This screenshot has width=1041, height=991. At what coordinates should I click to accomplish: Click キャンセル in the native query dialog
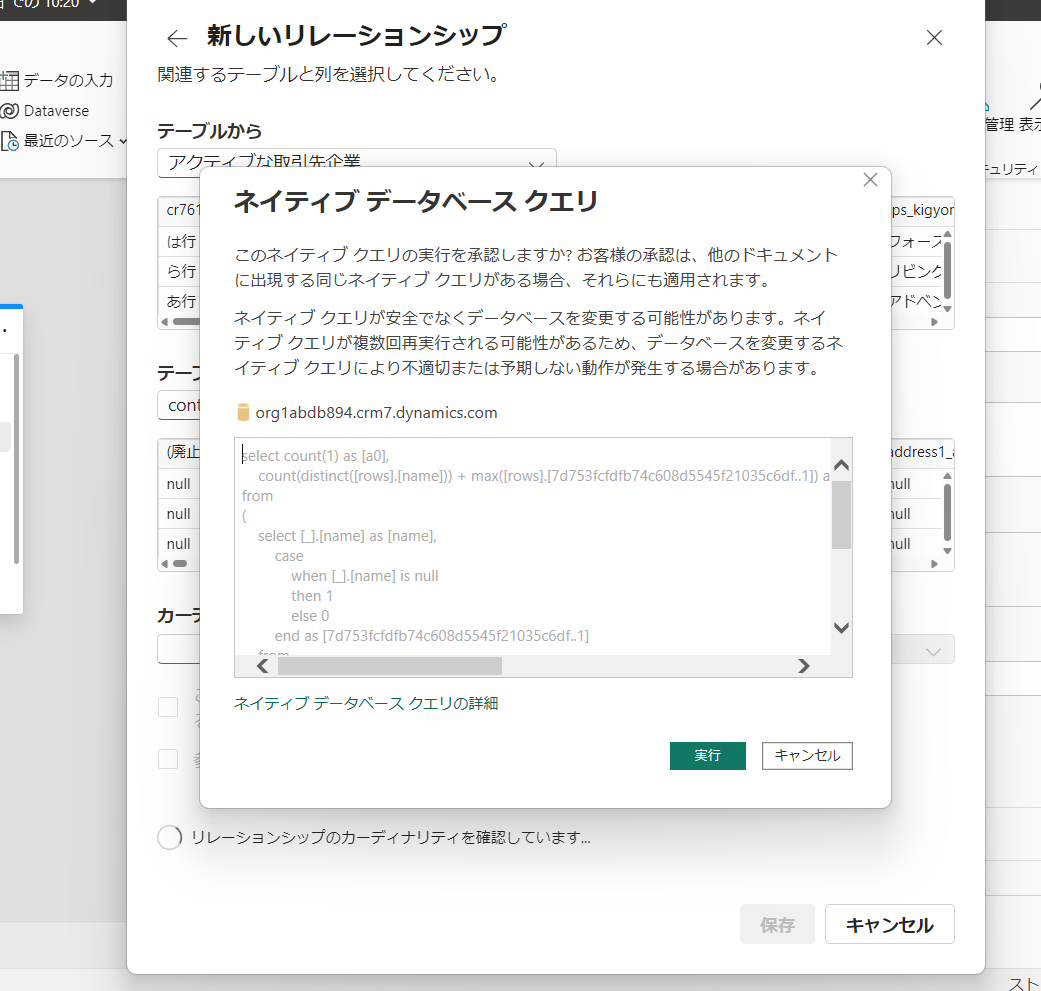point(807,755)
